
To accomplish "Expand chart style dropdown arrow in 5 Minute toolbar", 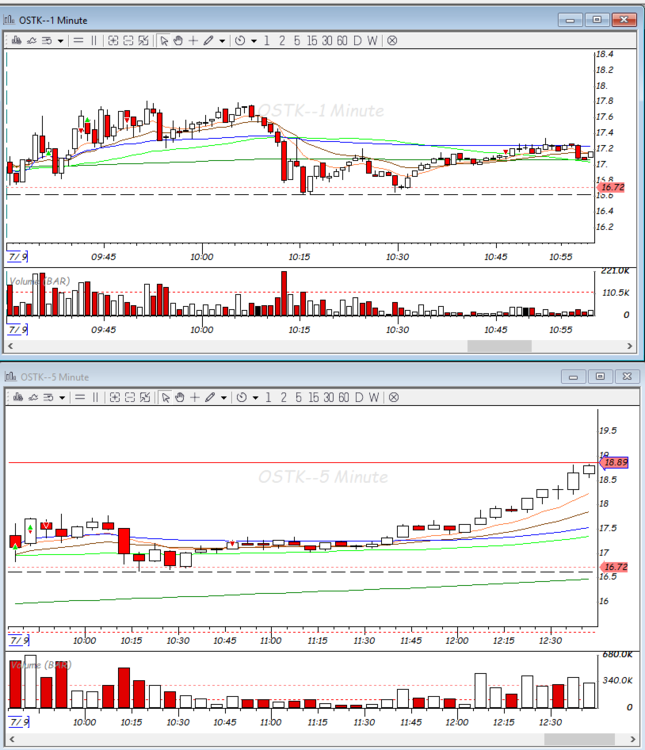I will tap(61, 397).
